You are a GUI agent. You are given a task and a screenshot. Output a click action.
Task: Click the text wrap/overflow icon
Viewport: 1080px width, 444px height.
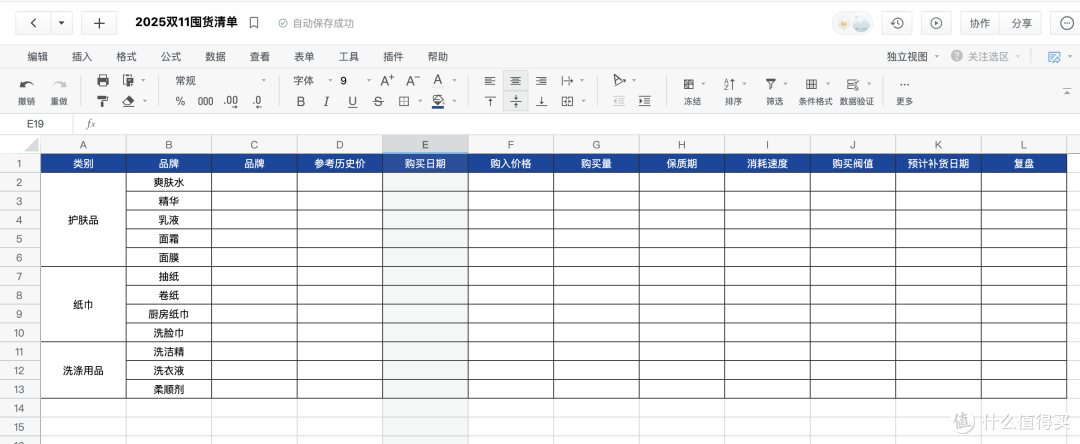(x=568, y=81)
